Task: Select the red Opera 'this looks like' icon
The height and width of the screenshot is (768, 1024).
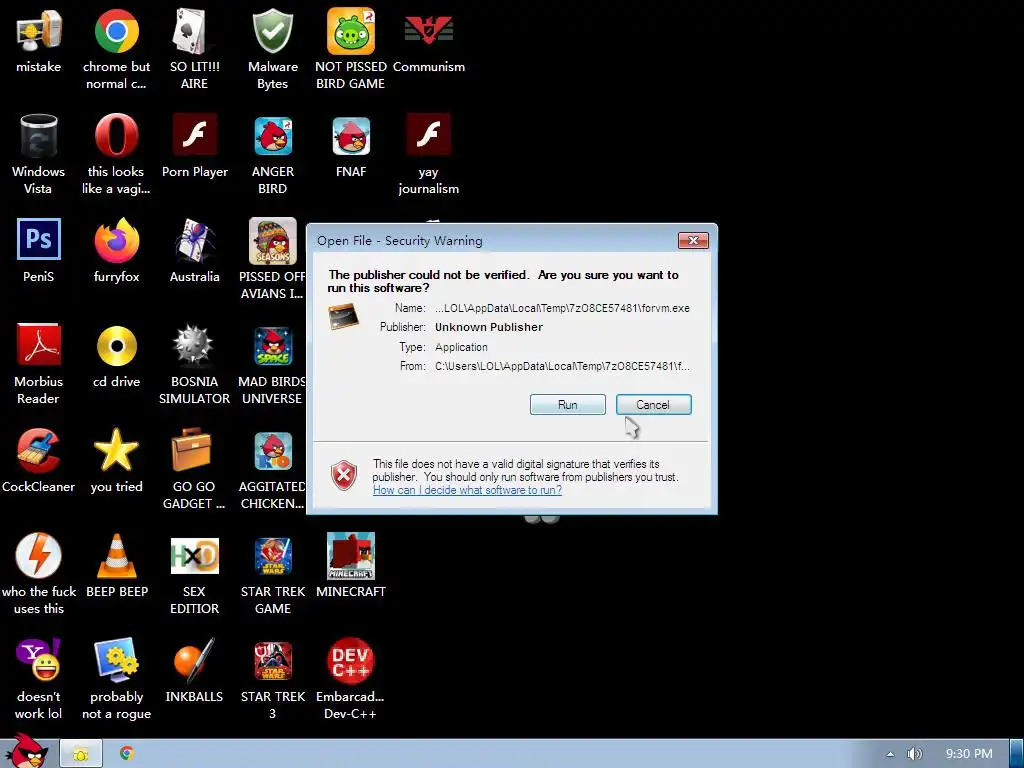Action: click(116, 136)
